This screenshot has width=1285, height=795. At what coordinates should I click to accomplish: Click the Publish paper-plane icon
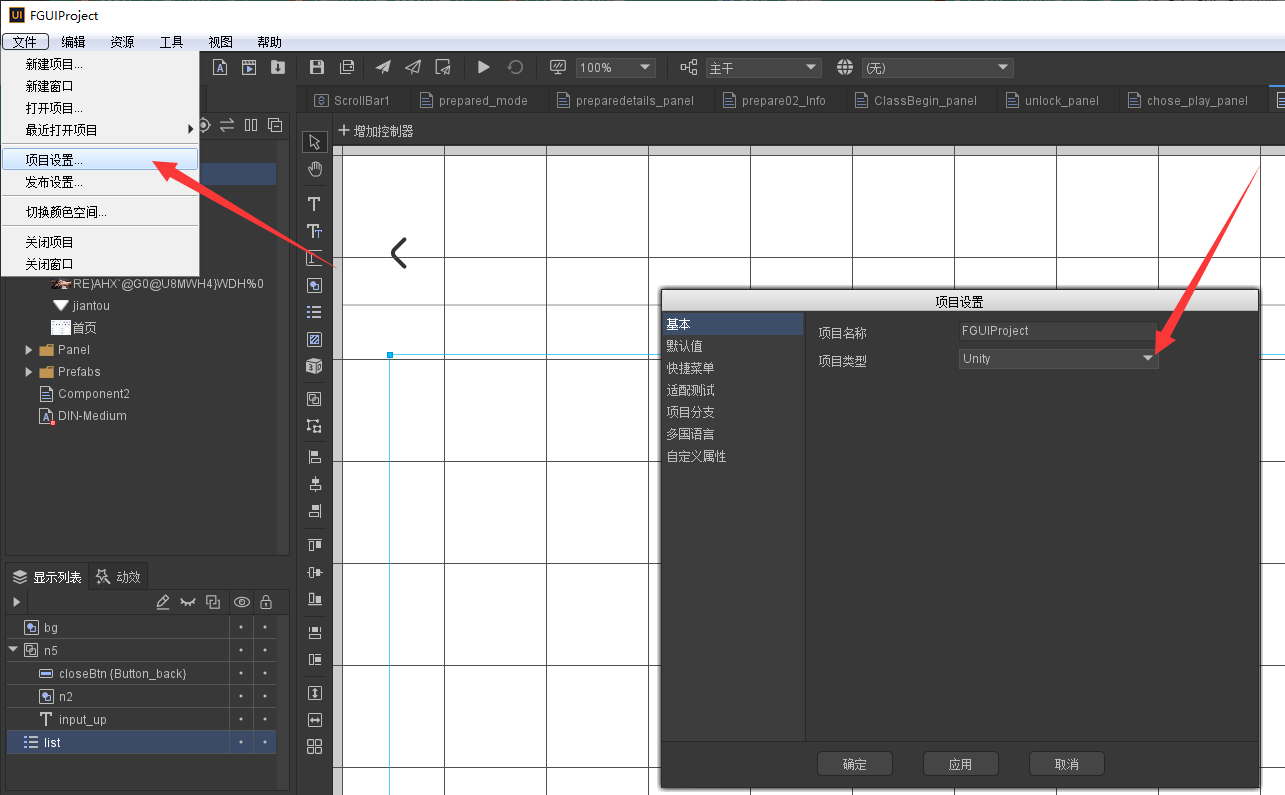382,67
